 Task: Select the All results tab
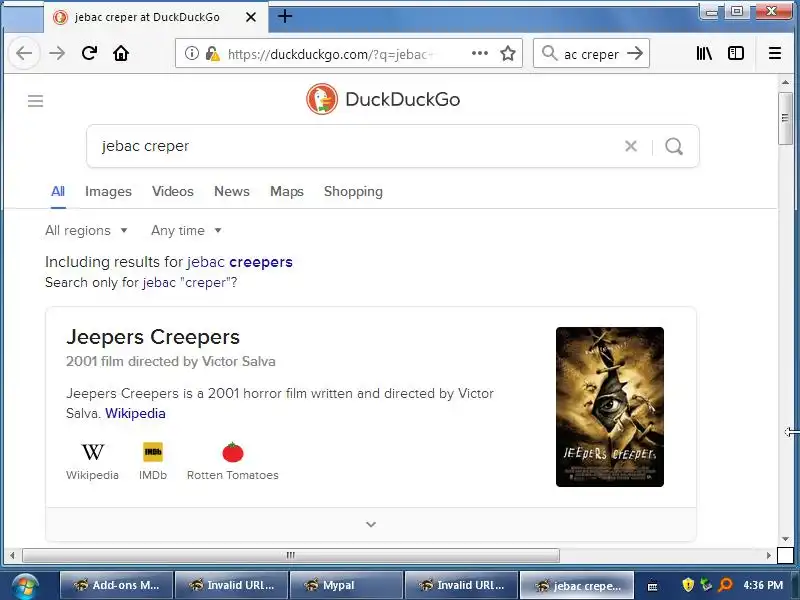click(58, 191)
